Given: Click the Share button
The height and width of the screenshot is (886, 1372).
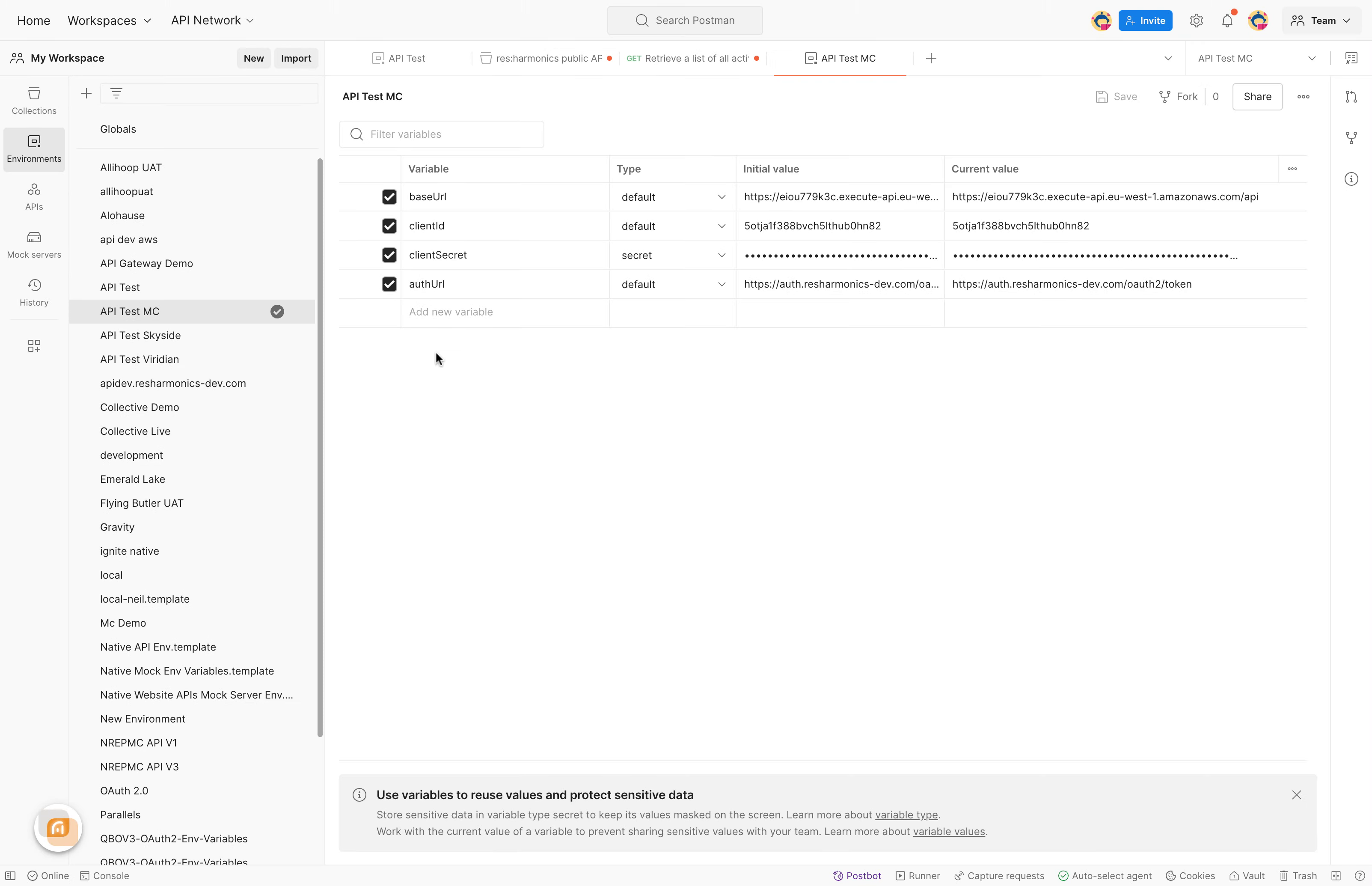Looking at the screenshot, I should [1257, 97].
